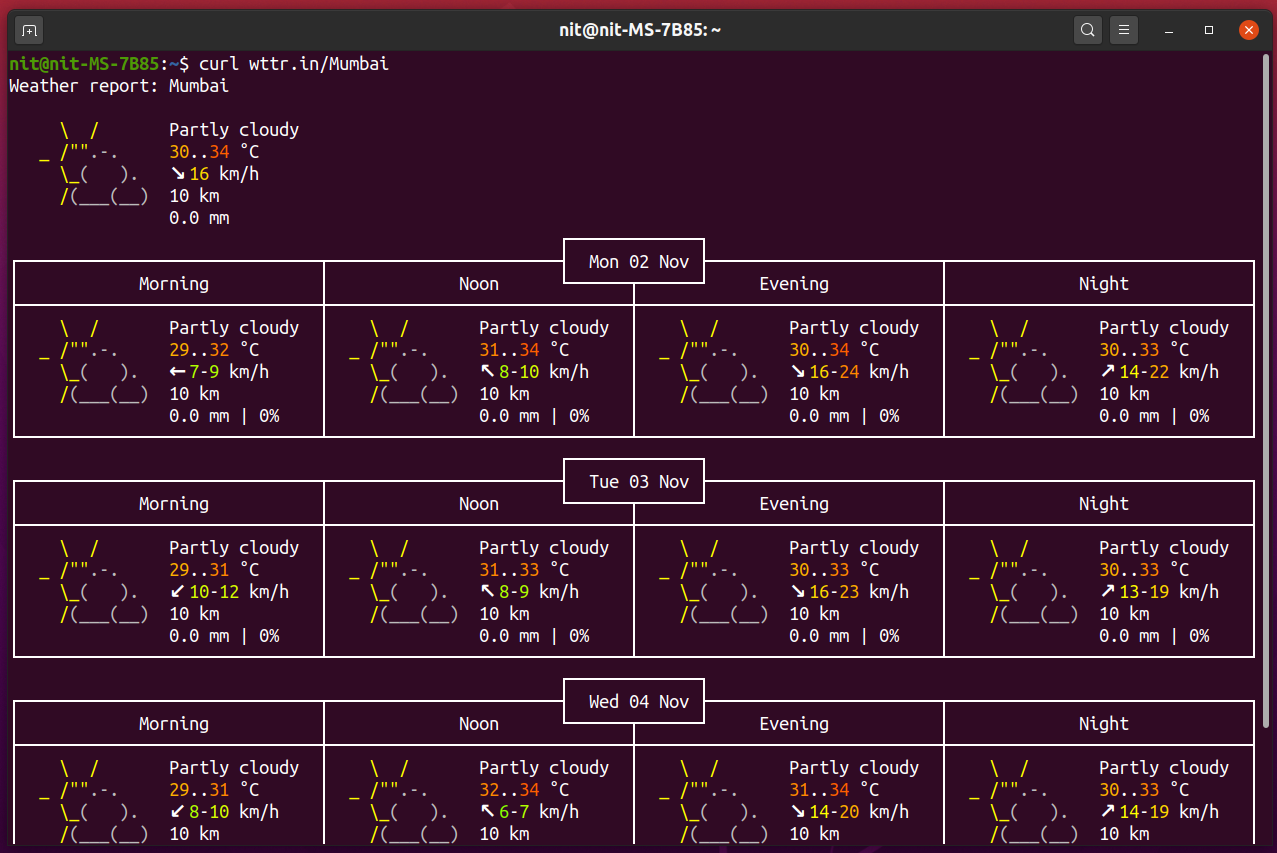1277x853 pixels.
Task: Select the "Weather report: Mumbai" line
Action: tap(119, 86)
